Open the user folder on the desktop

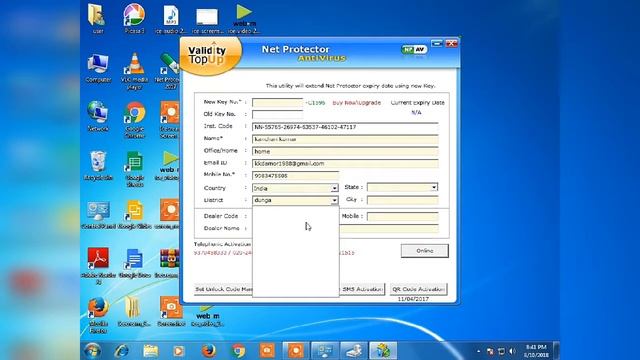[97, 18]
